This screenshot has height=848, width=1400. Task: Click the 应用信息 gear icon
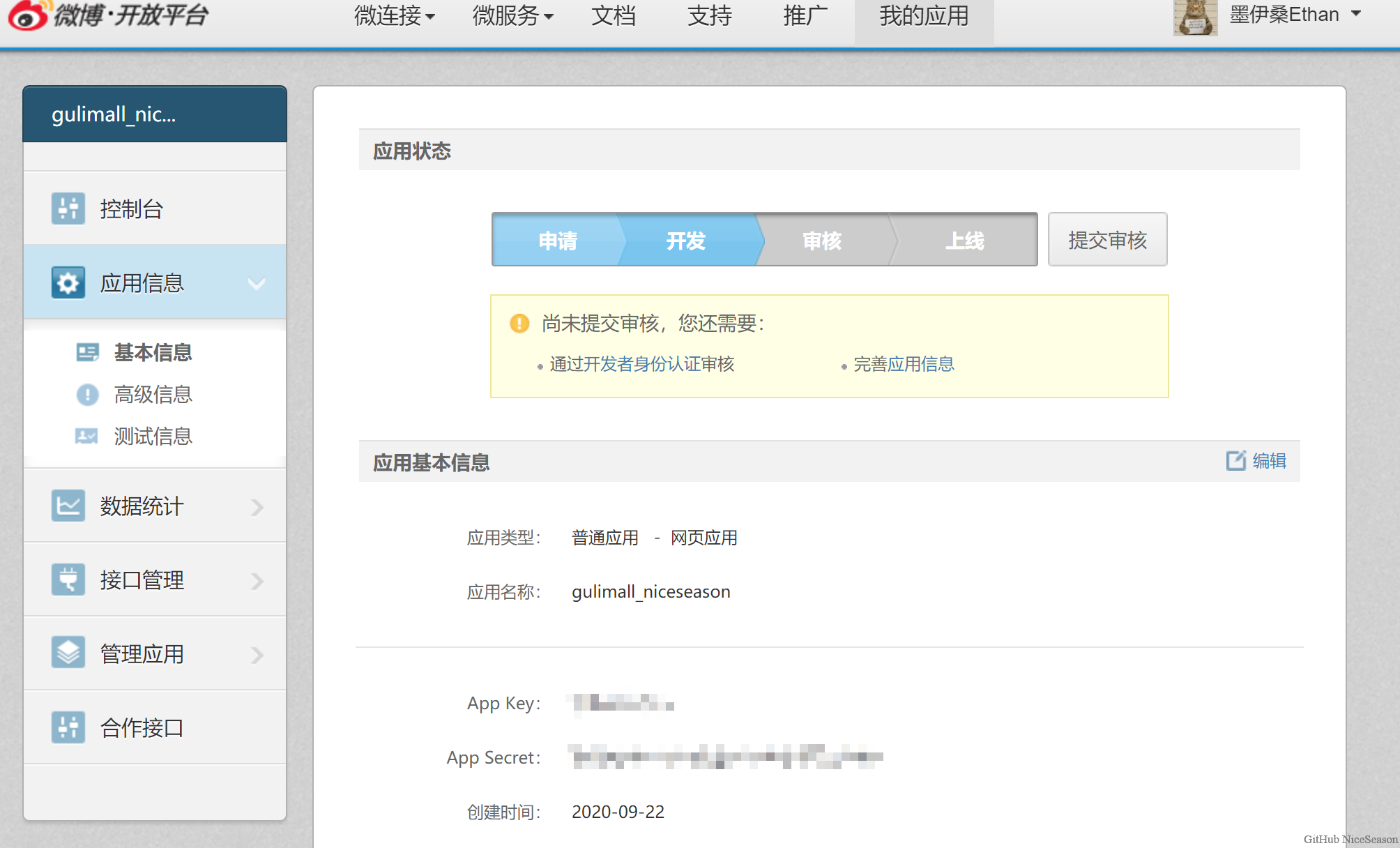tap(68, 282)
